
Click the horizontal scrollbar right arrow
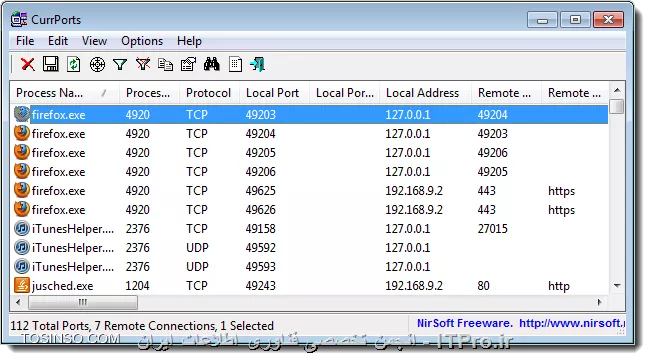pos(599,302)
